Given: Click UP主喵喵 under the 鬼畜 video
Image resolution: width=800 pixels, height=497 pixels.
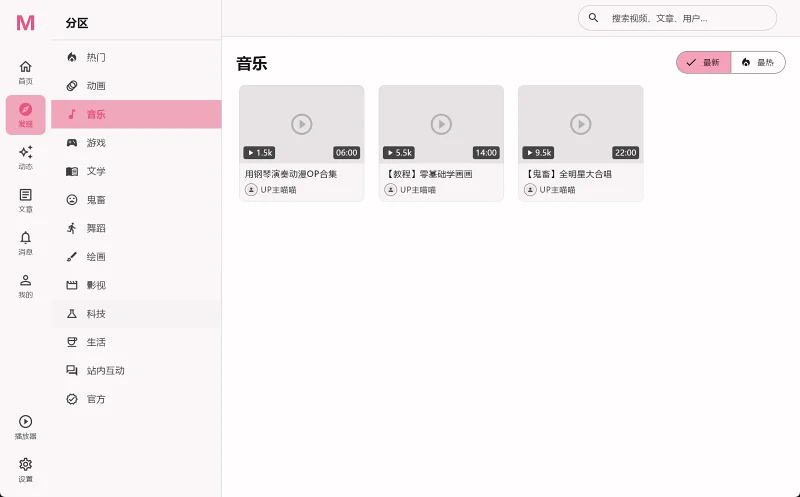Looking at the screenshot, I should tap(557, 190).
